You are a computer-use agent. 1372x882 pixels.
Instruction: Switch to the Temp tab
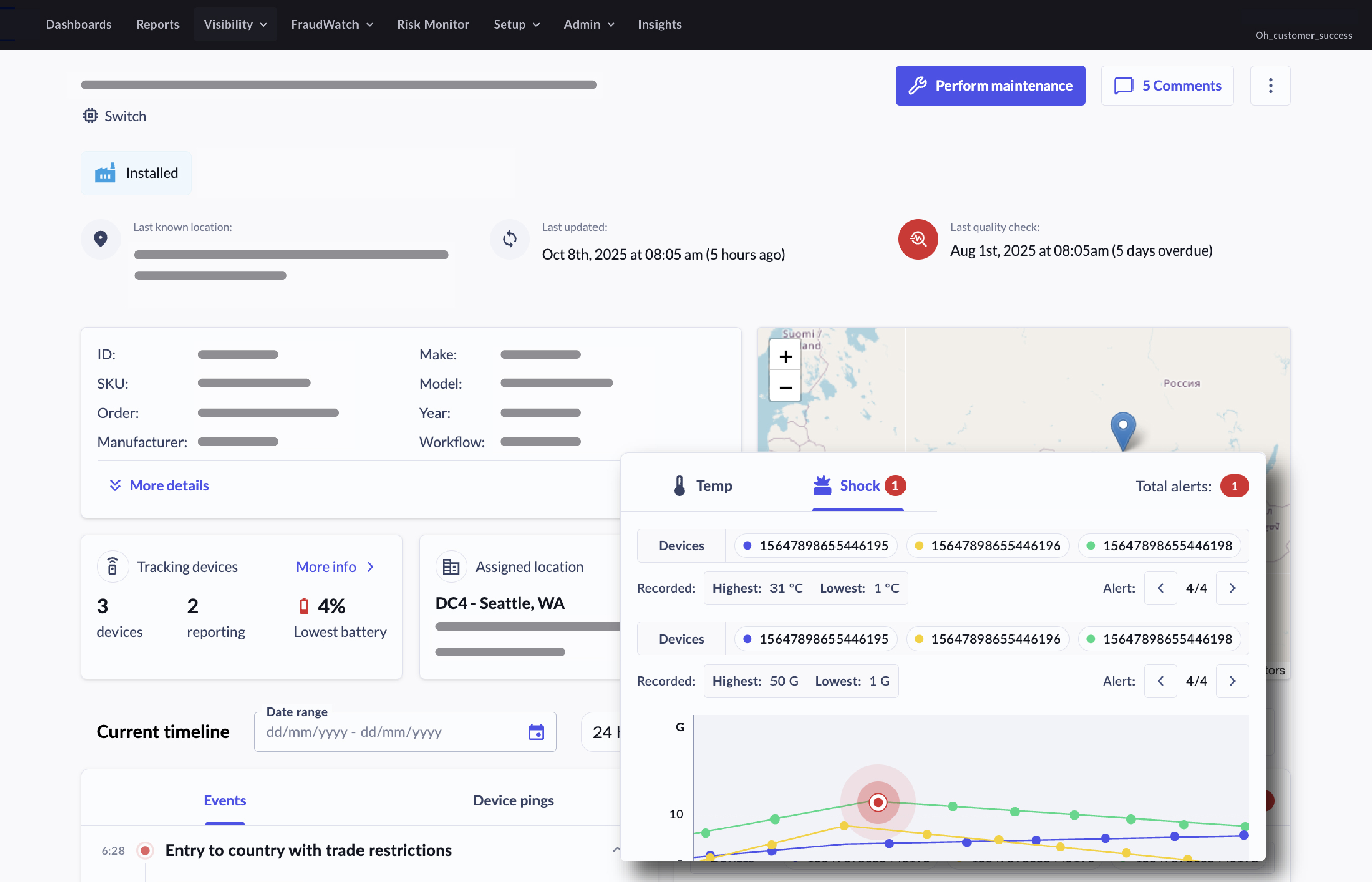702,485
